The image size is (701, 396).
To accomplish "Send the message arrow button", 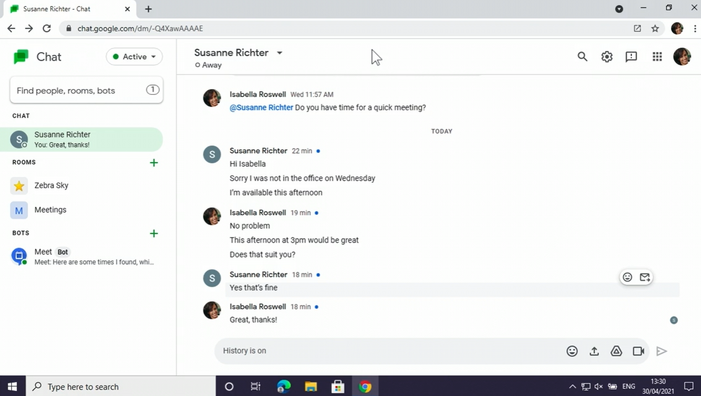I will pyautogui.click(x=662, y=351).
